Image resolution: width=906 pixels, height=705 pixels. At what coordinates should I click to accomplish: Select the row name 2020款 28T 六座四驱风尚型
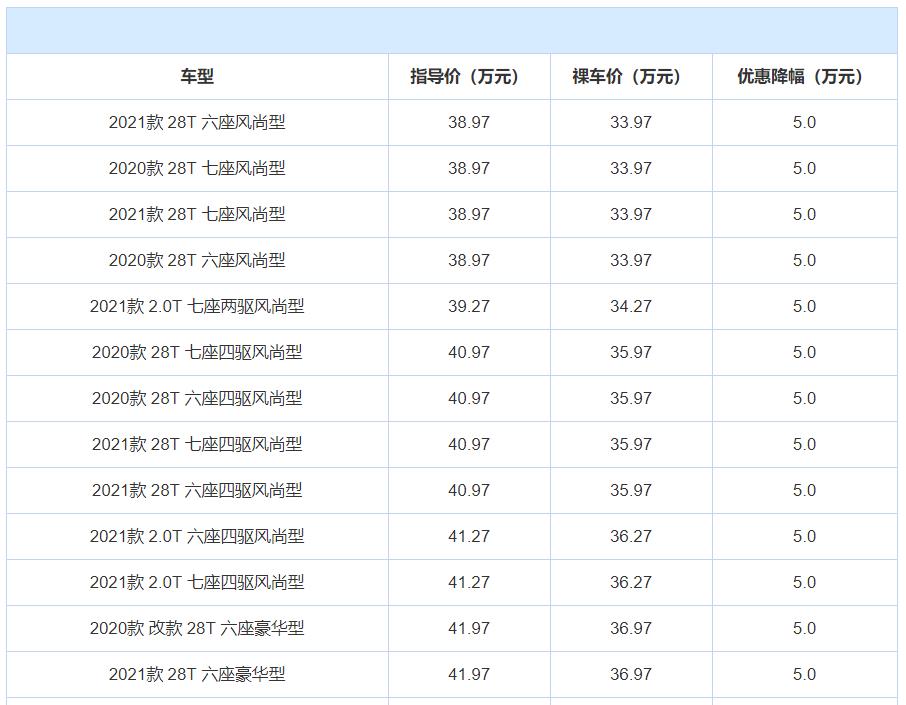pos(197,398)
